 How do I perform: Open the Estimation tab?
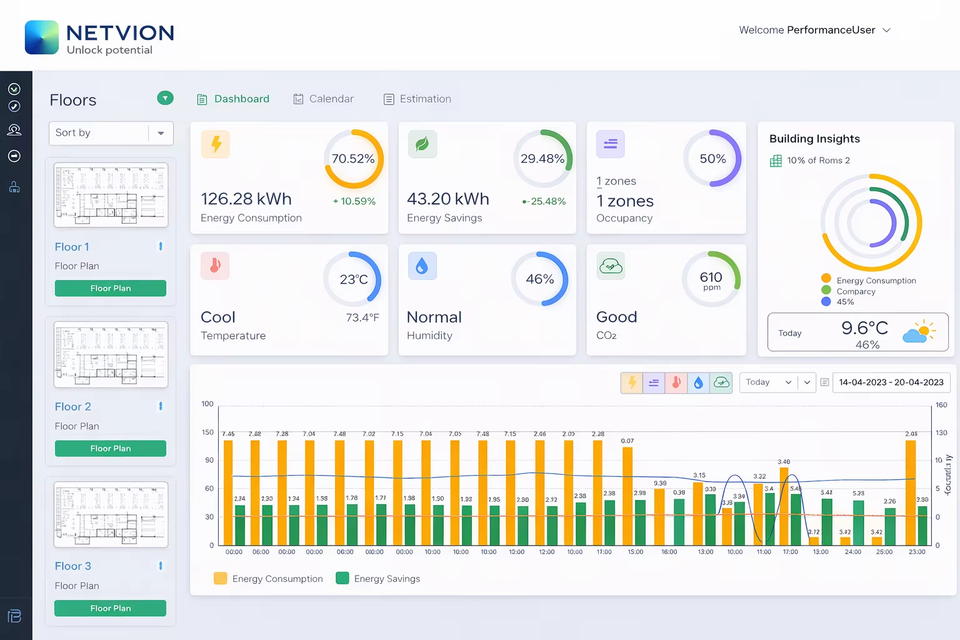pyautogui.click(x=417, y=99)
